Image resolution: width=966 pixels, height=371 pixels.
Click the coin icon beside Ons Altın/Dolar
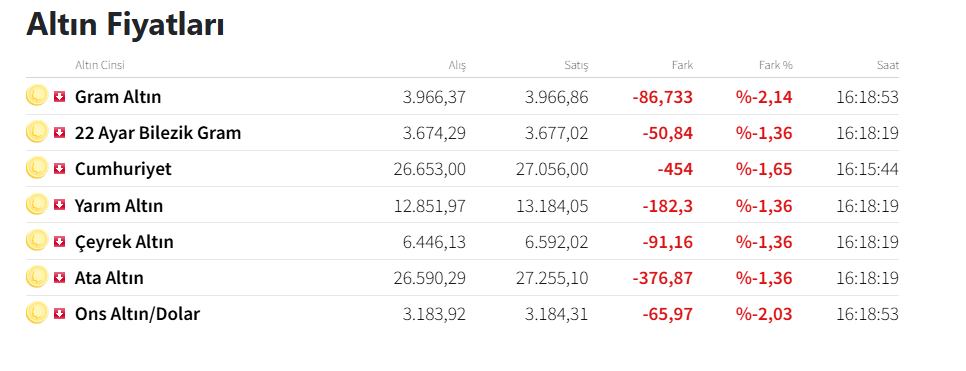click(x=37, y=313)
